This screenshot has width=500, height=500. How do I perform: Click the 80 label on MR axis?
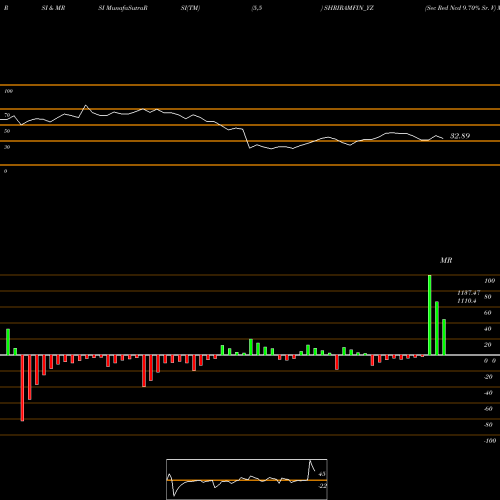[488, 297]
